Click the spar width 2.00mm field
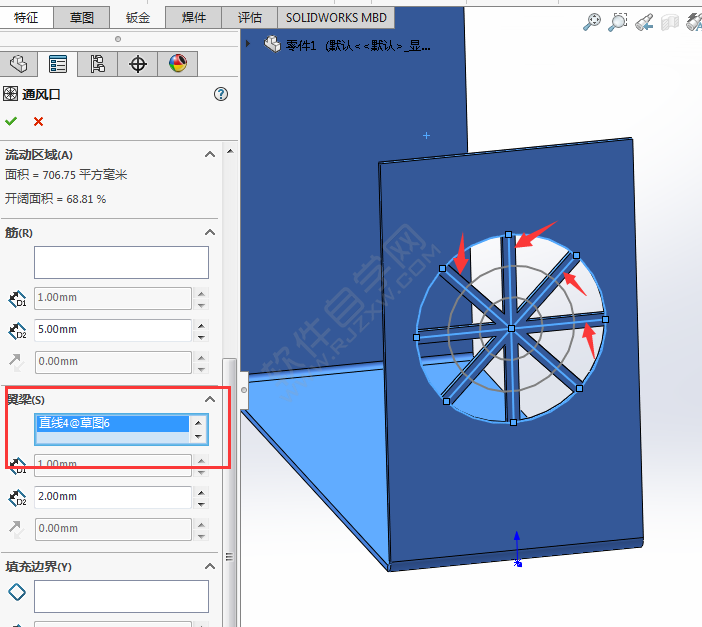The width and height of the screenshot is (702, 627). pos(113,497)
